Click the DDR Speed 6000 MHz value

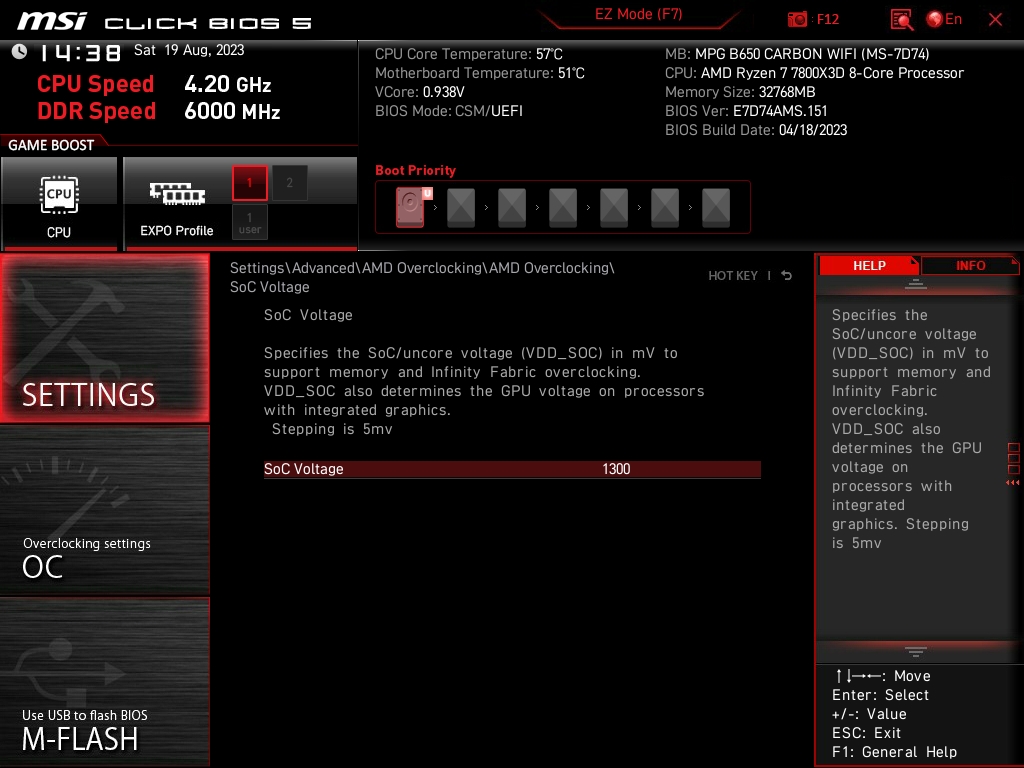[232, 111]
